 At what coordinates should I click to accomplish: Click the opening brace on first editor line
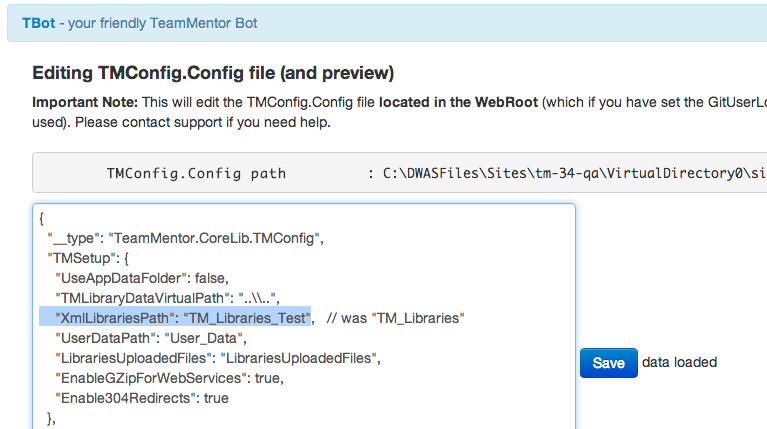click(41, 218)
